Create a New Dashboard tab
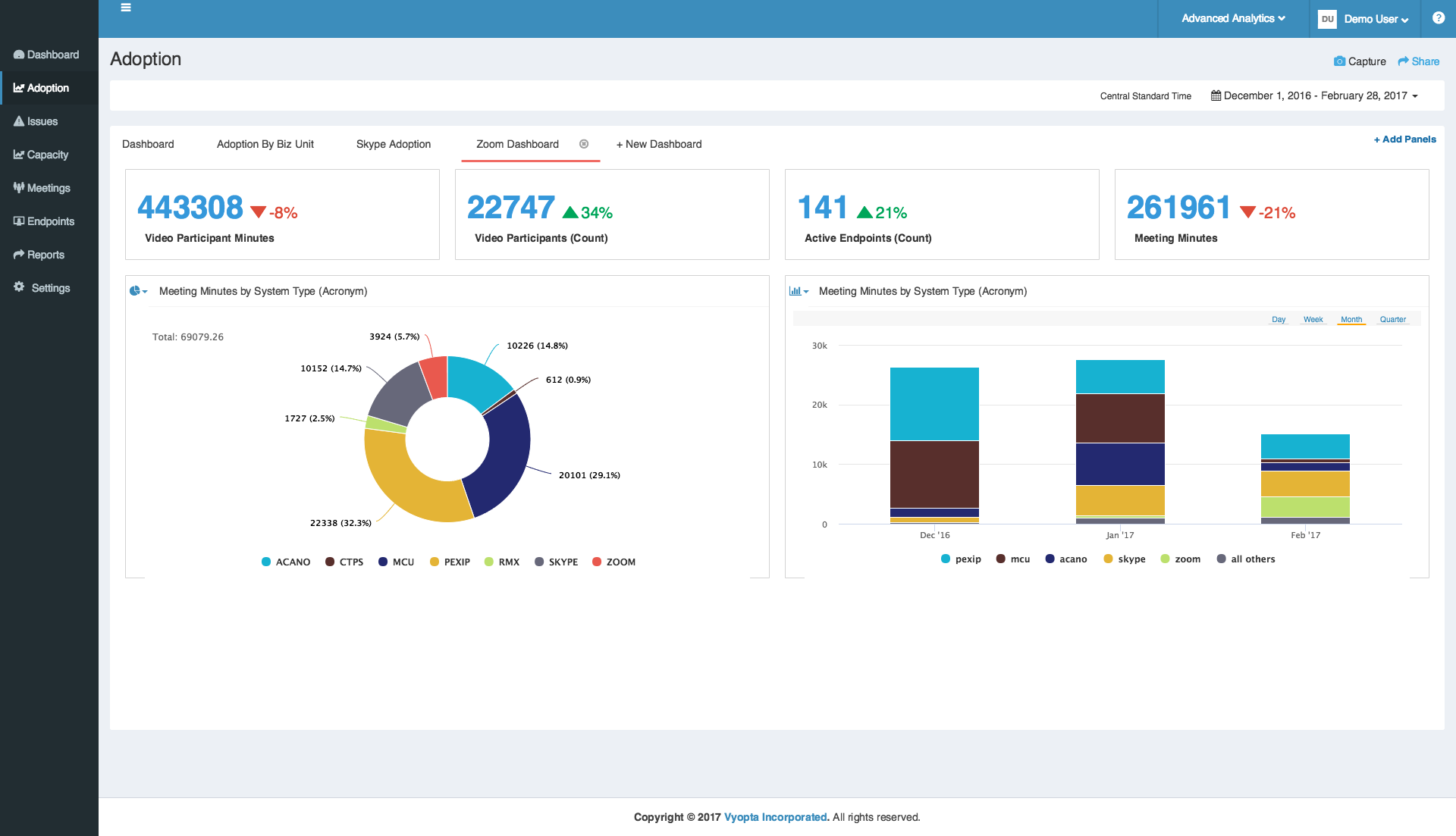 659,144
